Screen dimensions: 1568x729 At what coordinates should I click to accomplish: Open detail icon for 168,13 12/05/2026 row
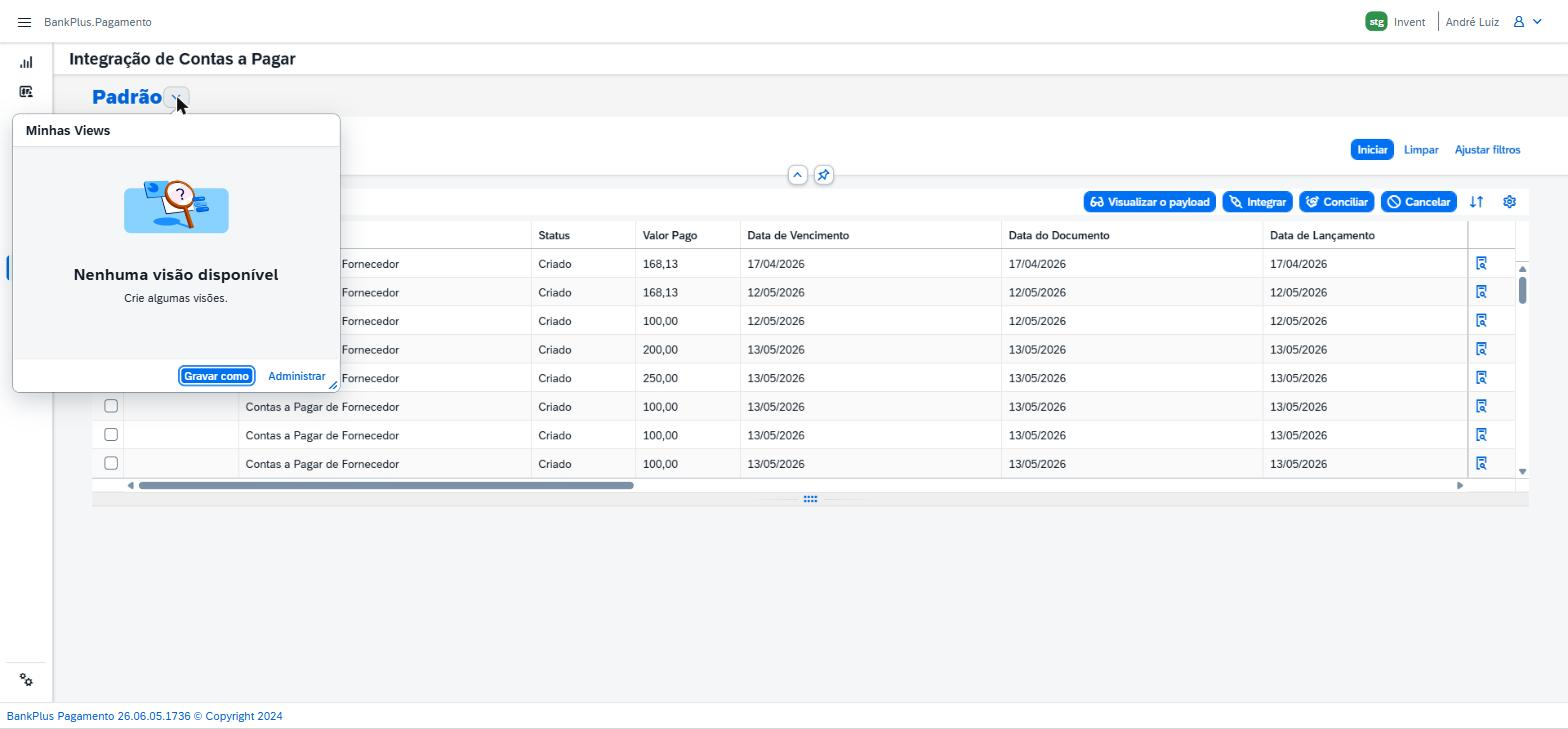click(x=1481, y=292)
